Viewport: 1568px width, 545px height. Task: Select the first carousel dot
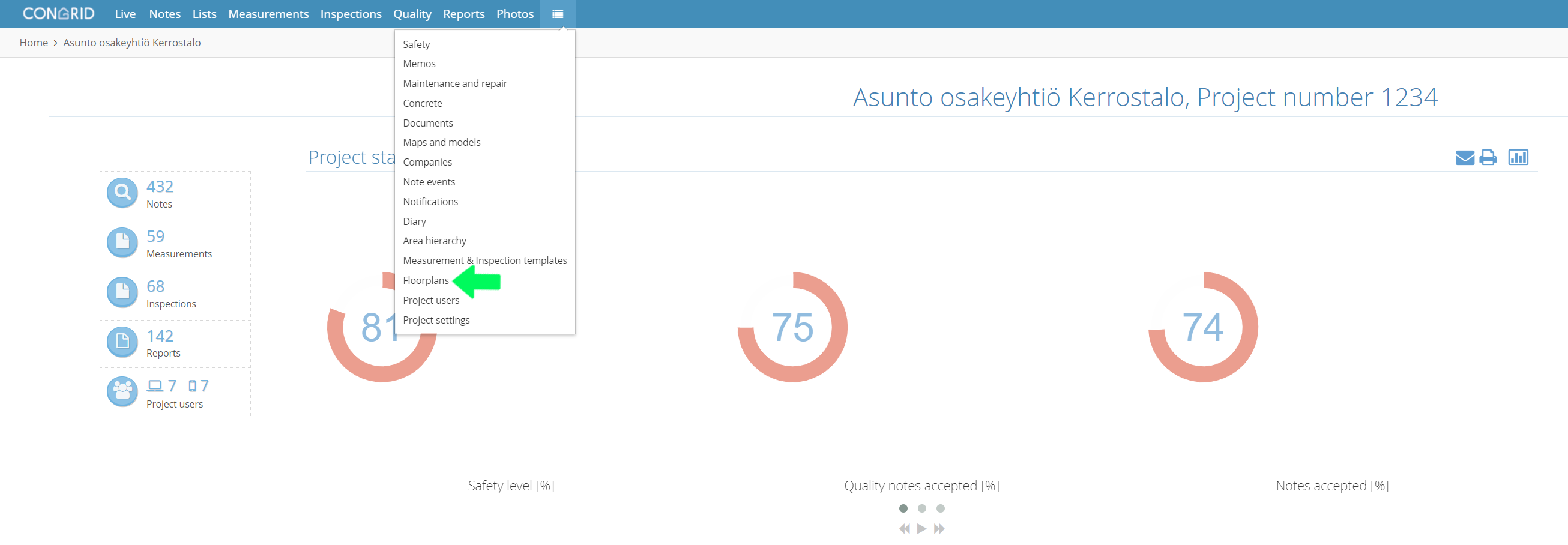click(x=903, y=508)
